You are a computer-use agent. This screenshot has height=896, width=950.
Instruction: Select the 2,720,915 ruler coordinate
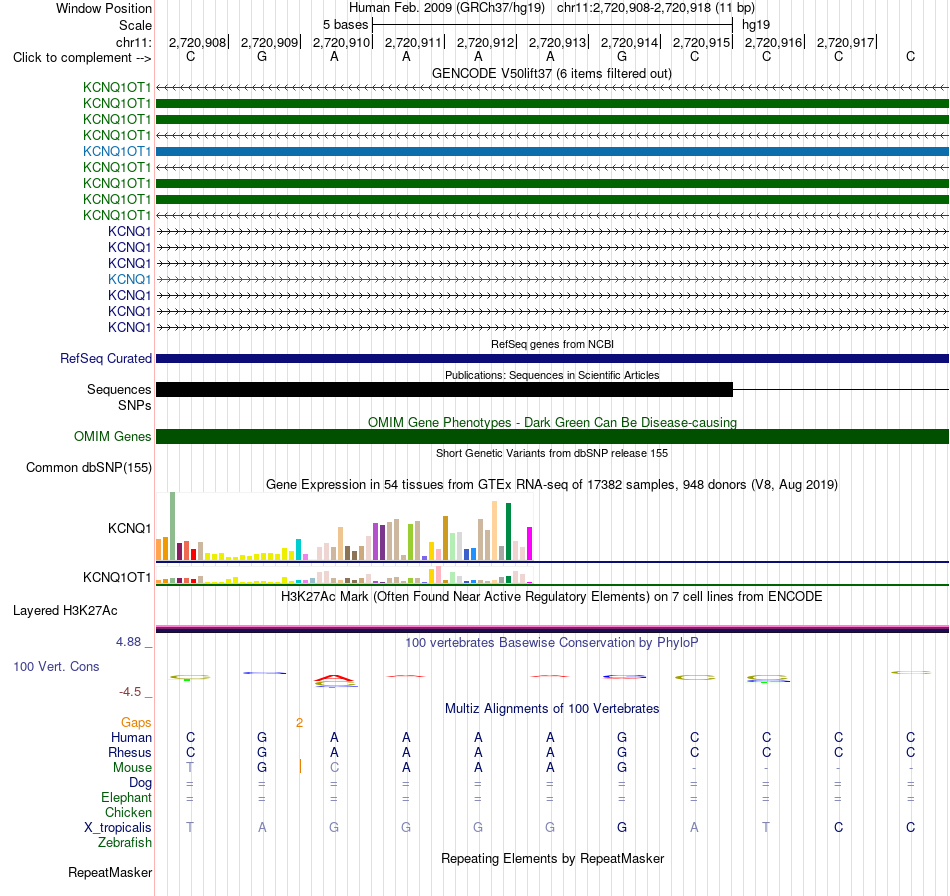pos(701,42)
